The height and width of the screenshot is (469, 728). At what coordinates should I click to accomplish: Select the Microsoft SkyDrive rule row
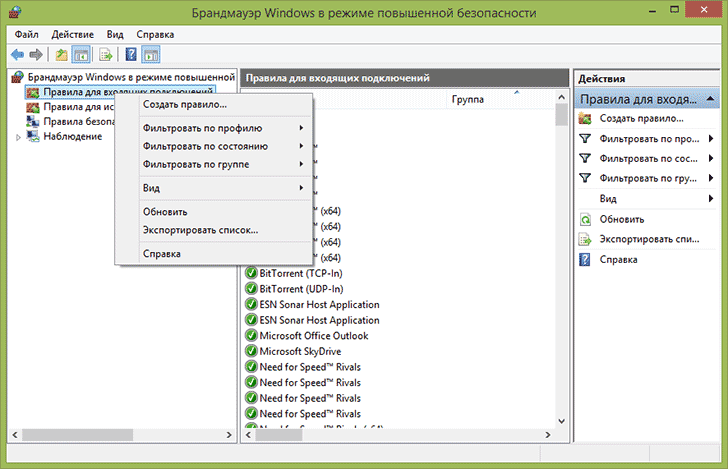click(x=300, y=352)
